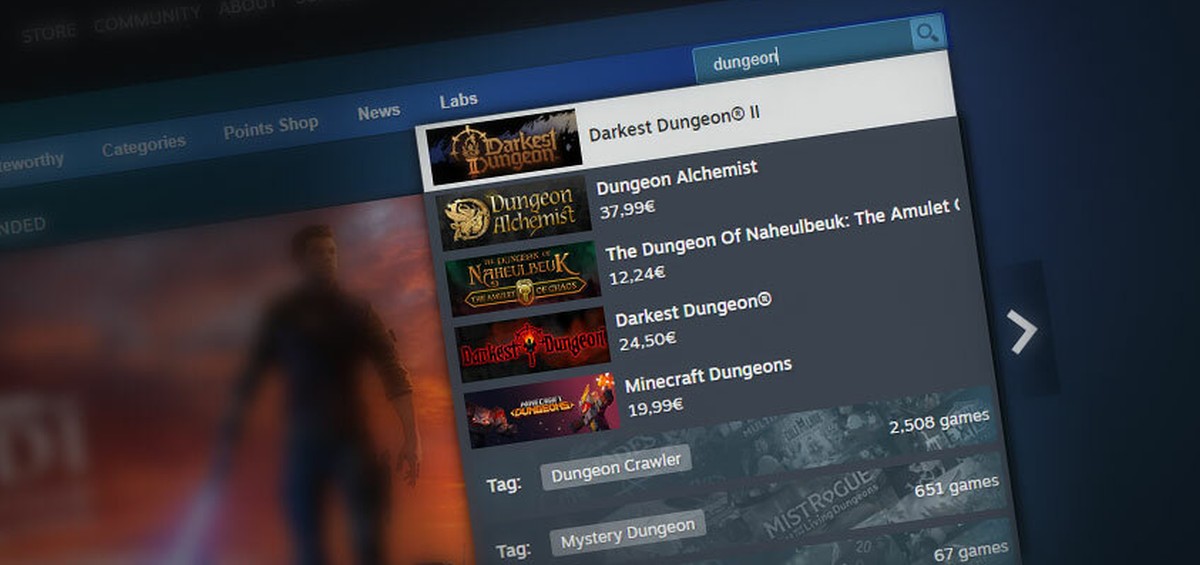Click the Darkest Dungeon II thumbnail

504,146
